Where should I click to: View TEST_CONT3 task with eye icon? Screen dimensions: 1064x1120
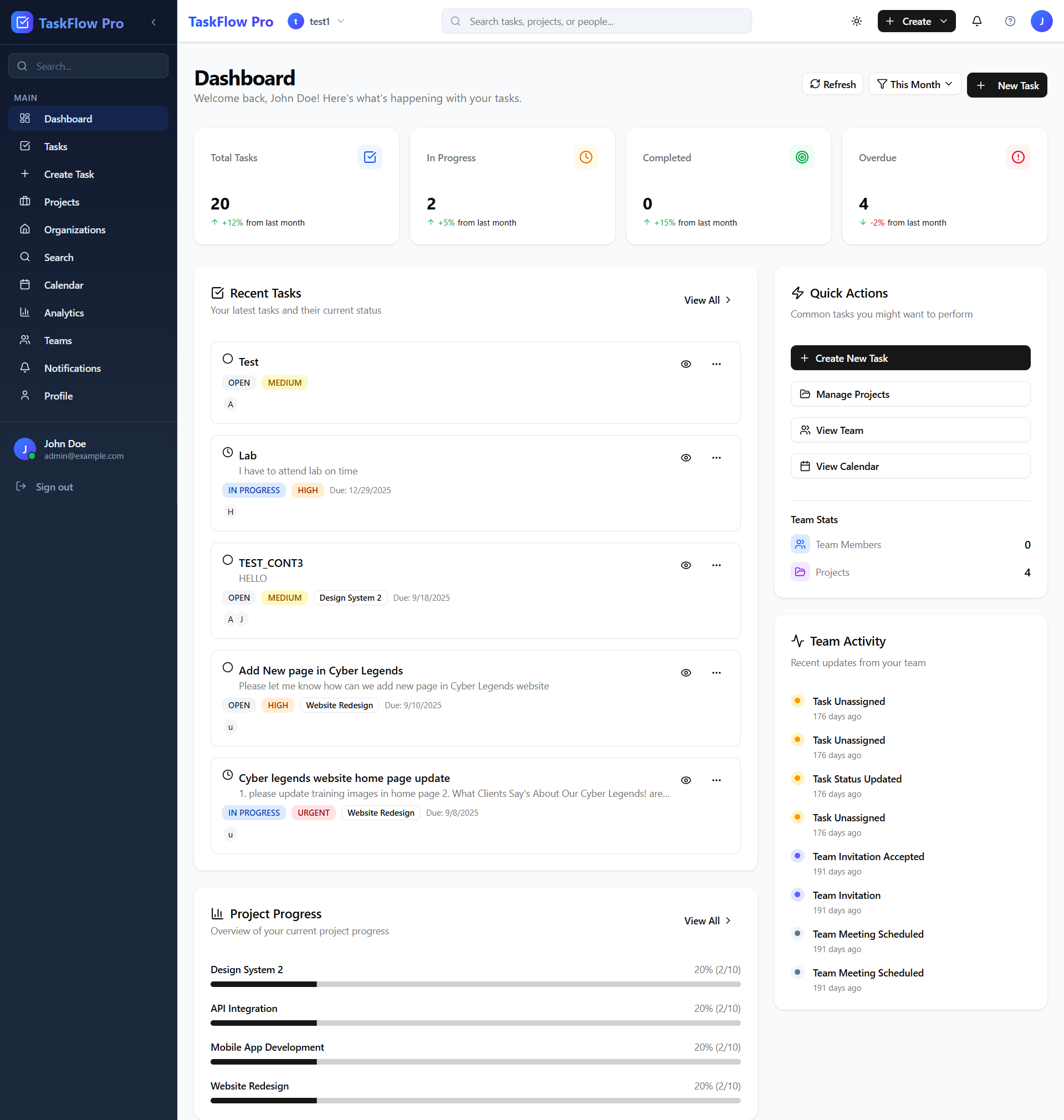pos(686,565)
